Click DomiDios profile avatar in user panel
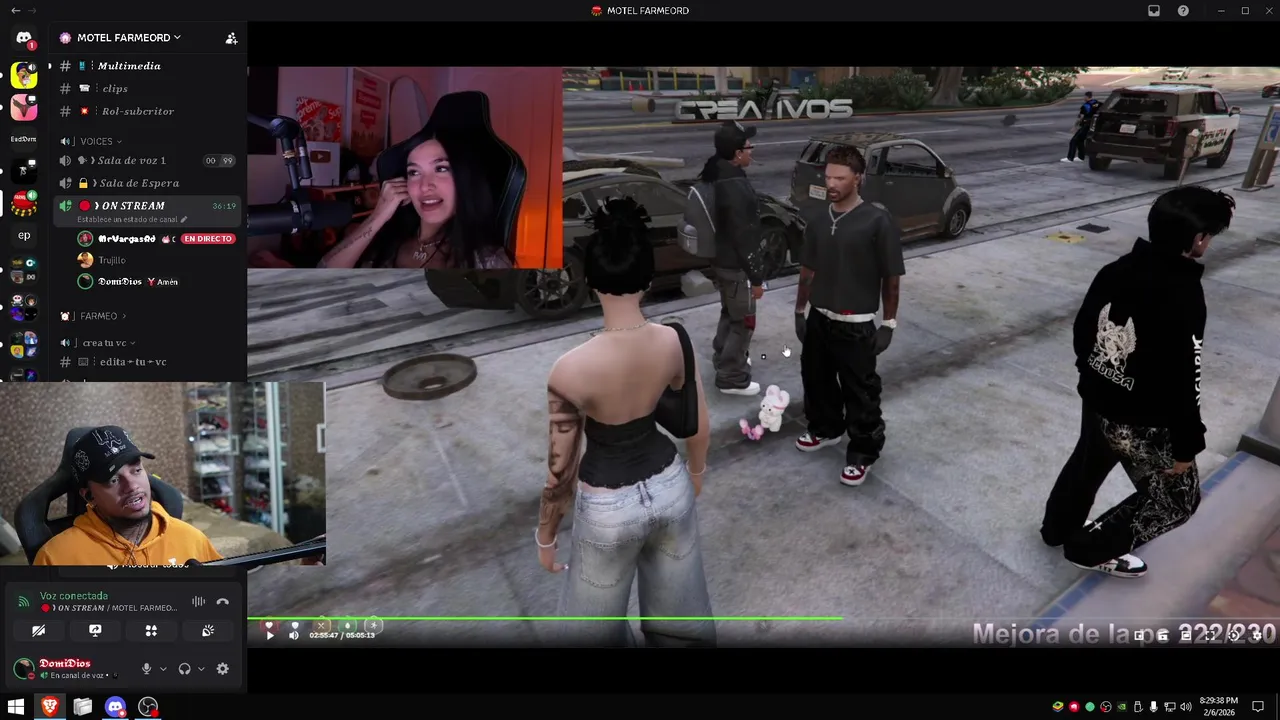Image resolution: width=1280 pixels, height=720 pixels. [x=23, y=669]
